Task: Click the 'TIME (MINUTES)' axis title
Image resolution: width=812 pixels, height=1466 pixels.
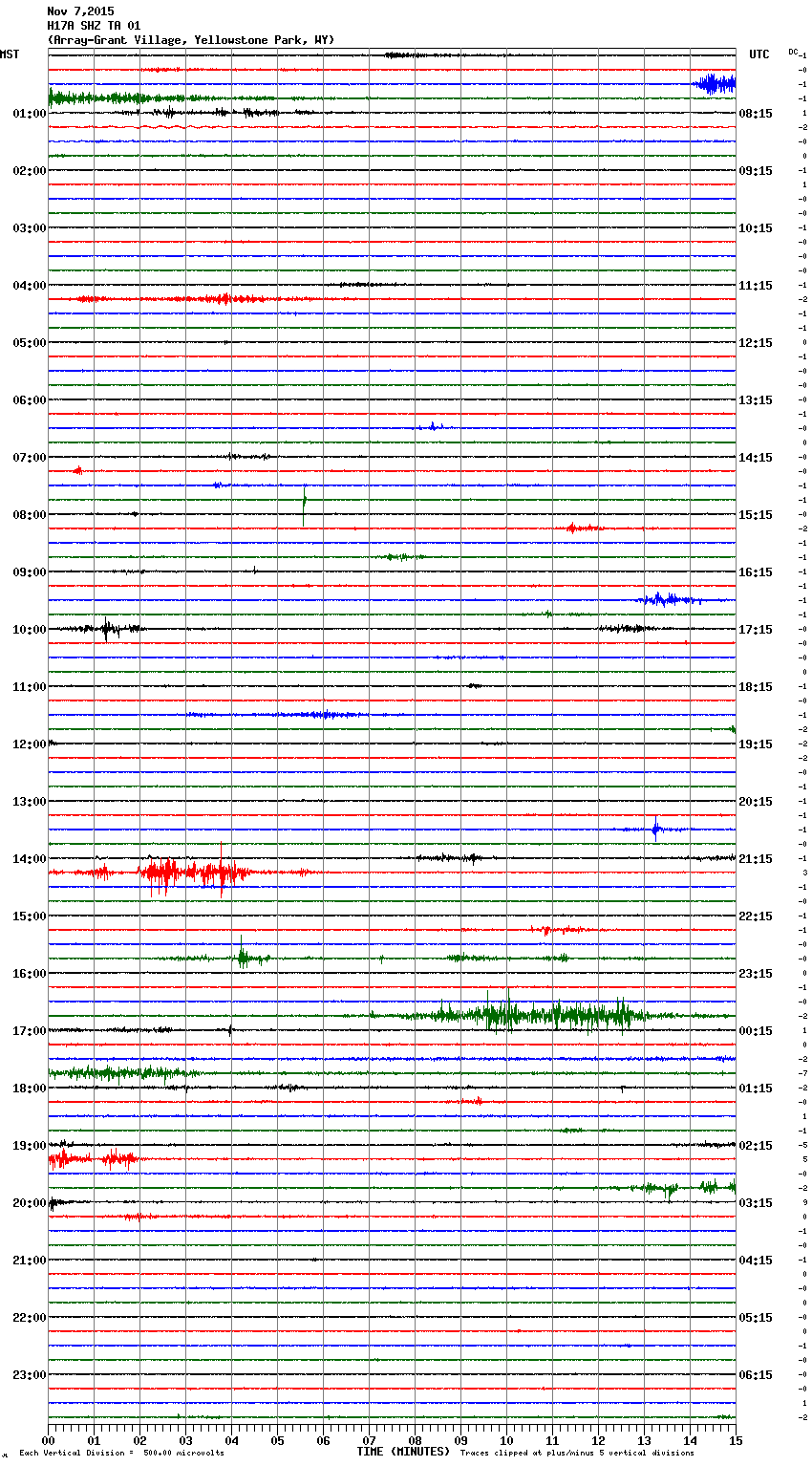Action: 403,1452
